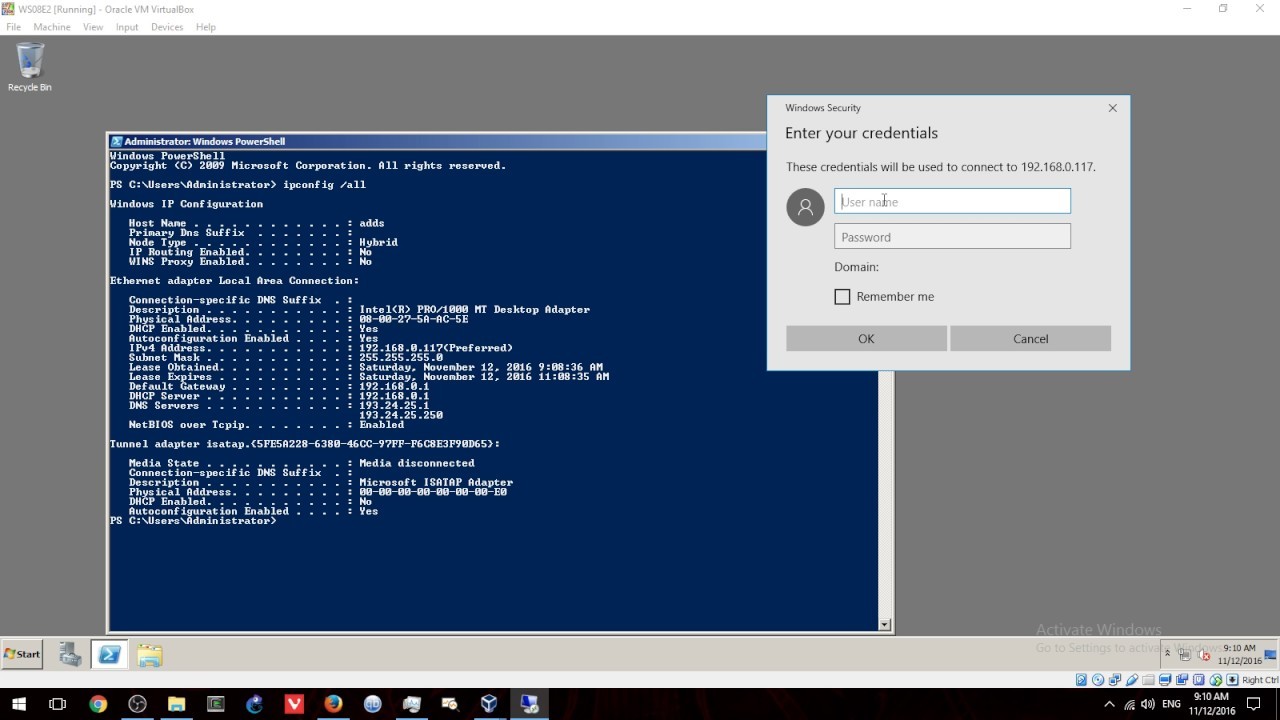This screenshot has height=720, width=1280.
Task: Click the user avatar icon in credentials dialog
Action: click(x=805, y=207)
